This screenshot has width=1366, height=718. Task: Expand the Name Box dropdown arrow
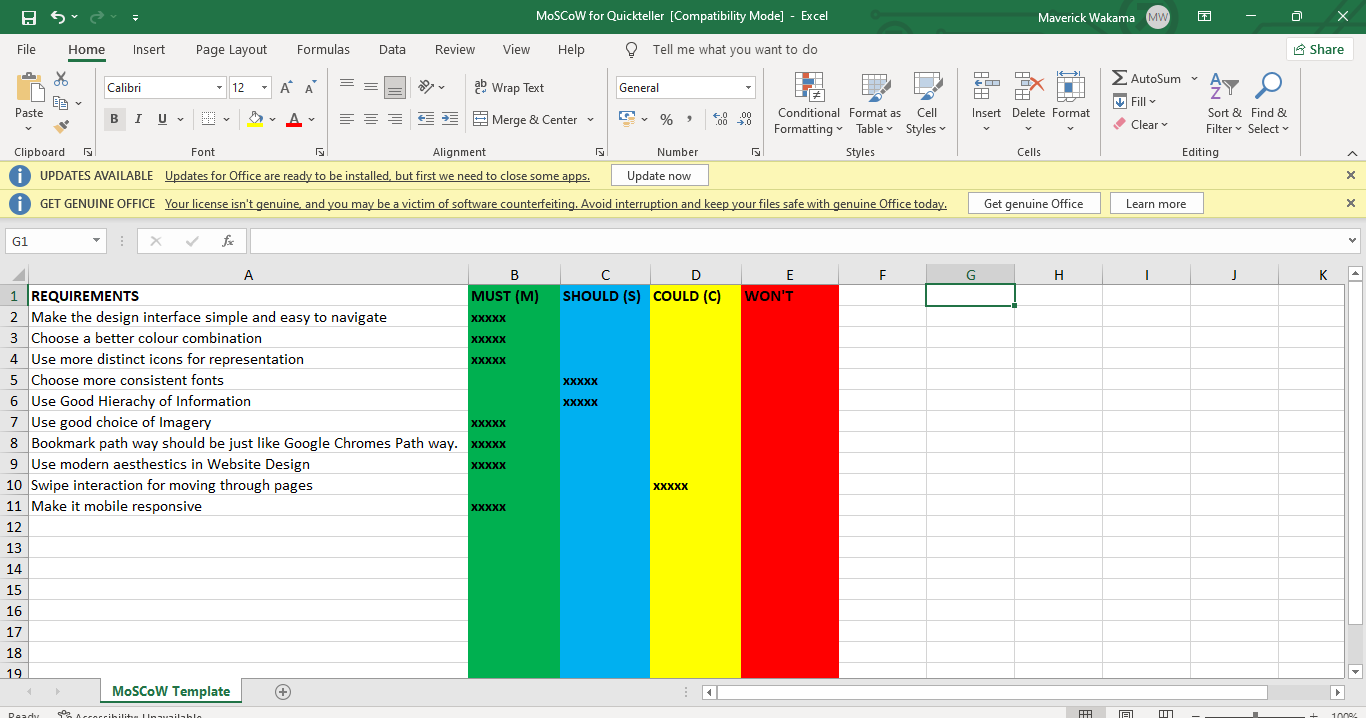pos(96,241)
